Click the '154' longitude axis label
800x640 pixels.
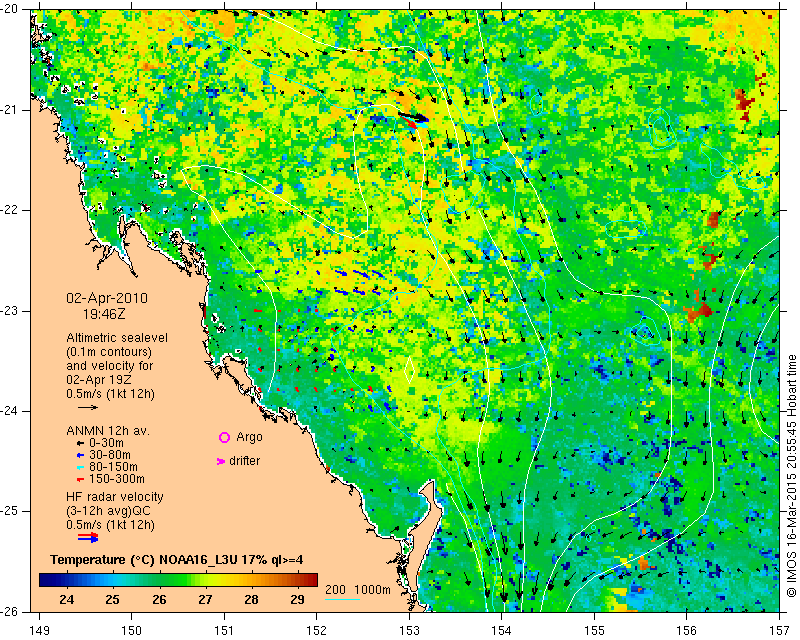(502, 630)
